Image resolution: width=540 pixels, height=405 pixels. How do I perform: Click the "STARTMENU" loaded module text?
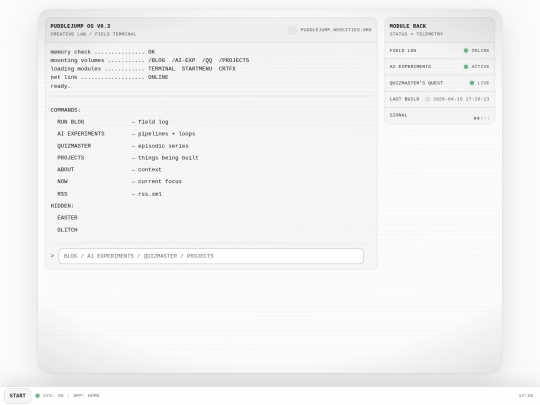[197, 69]
